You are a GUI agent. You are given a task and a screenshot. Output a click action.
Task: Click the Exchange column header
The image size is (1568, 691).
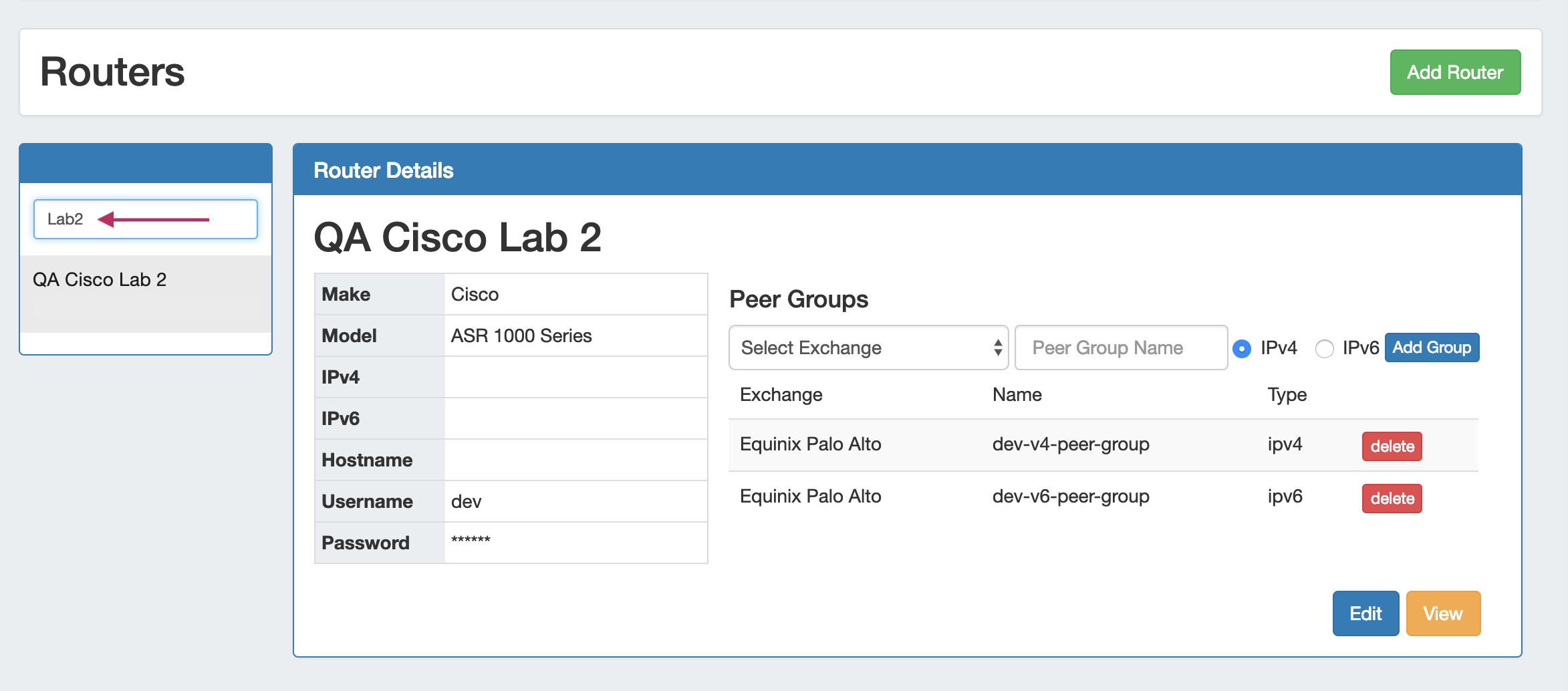pos(781,395)
